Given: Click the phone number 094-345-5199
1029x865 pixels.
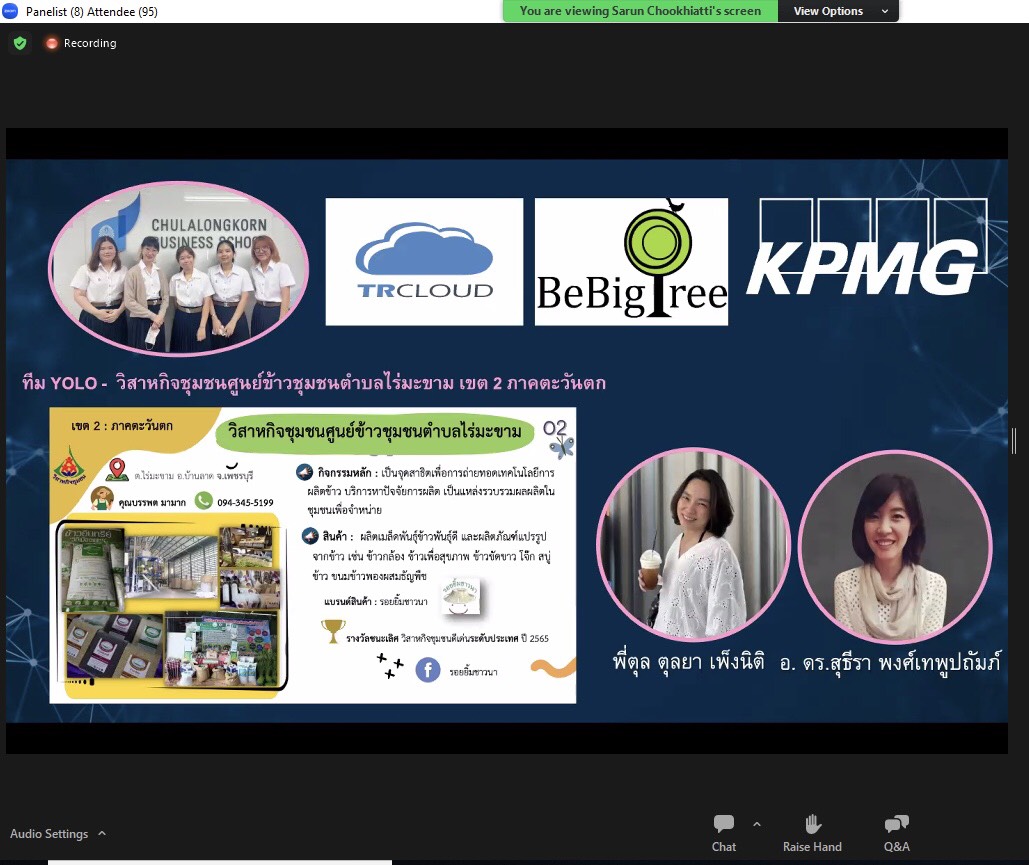Looking at the screenshot, I should tap(245, 503).
